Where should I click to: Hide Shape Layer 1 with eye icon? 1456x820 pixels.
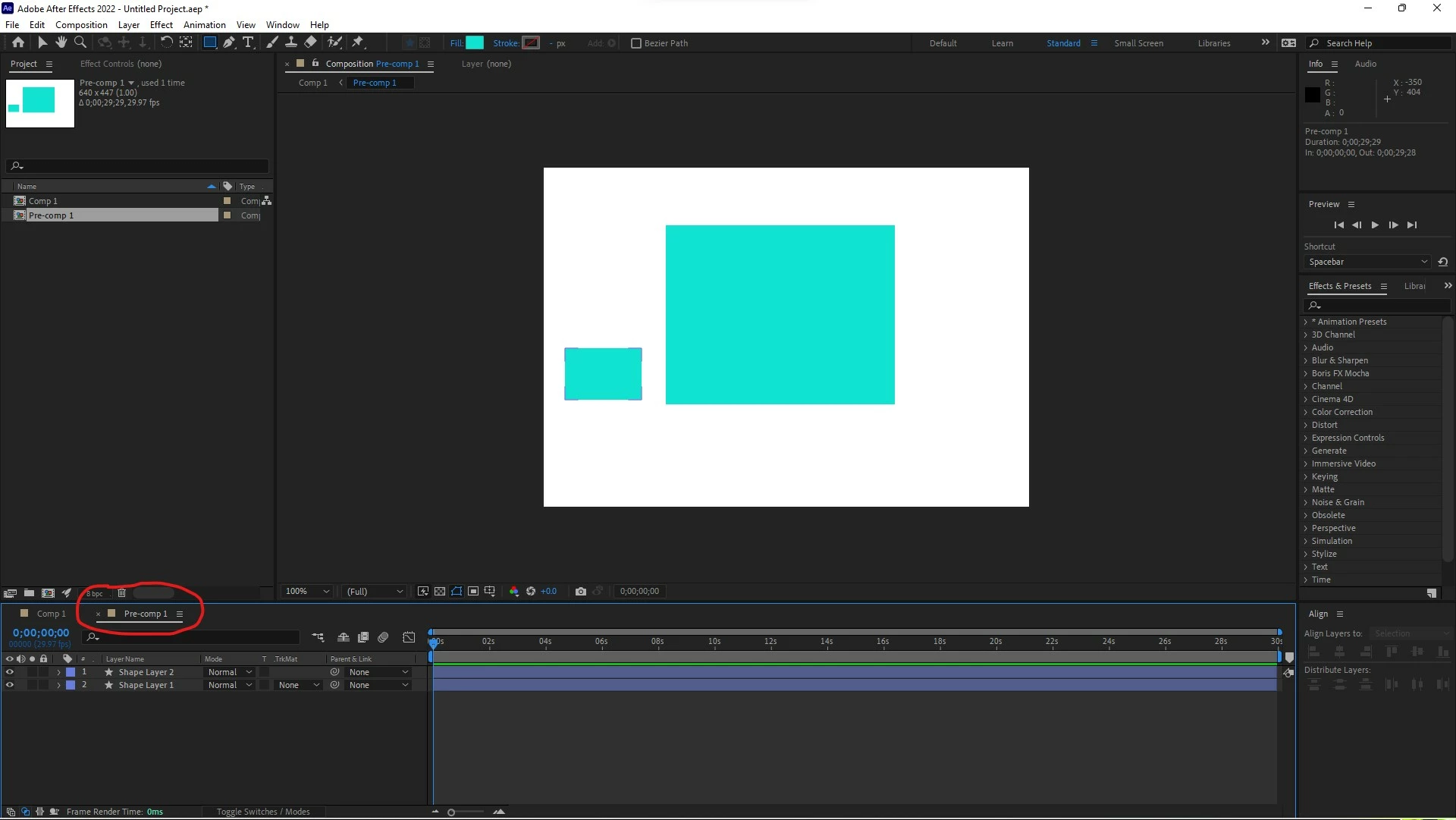click(10, 685)
